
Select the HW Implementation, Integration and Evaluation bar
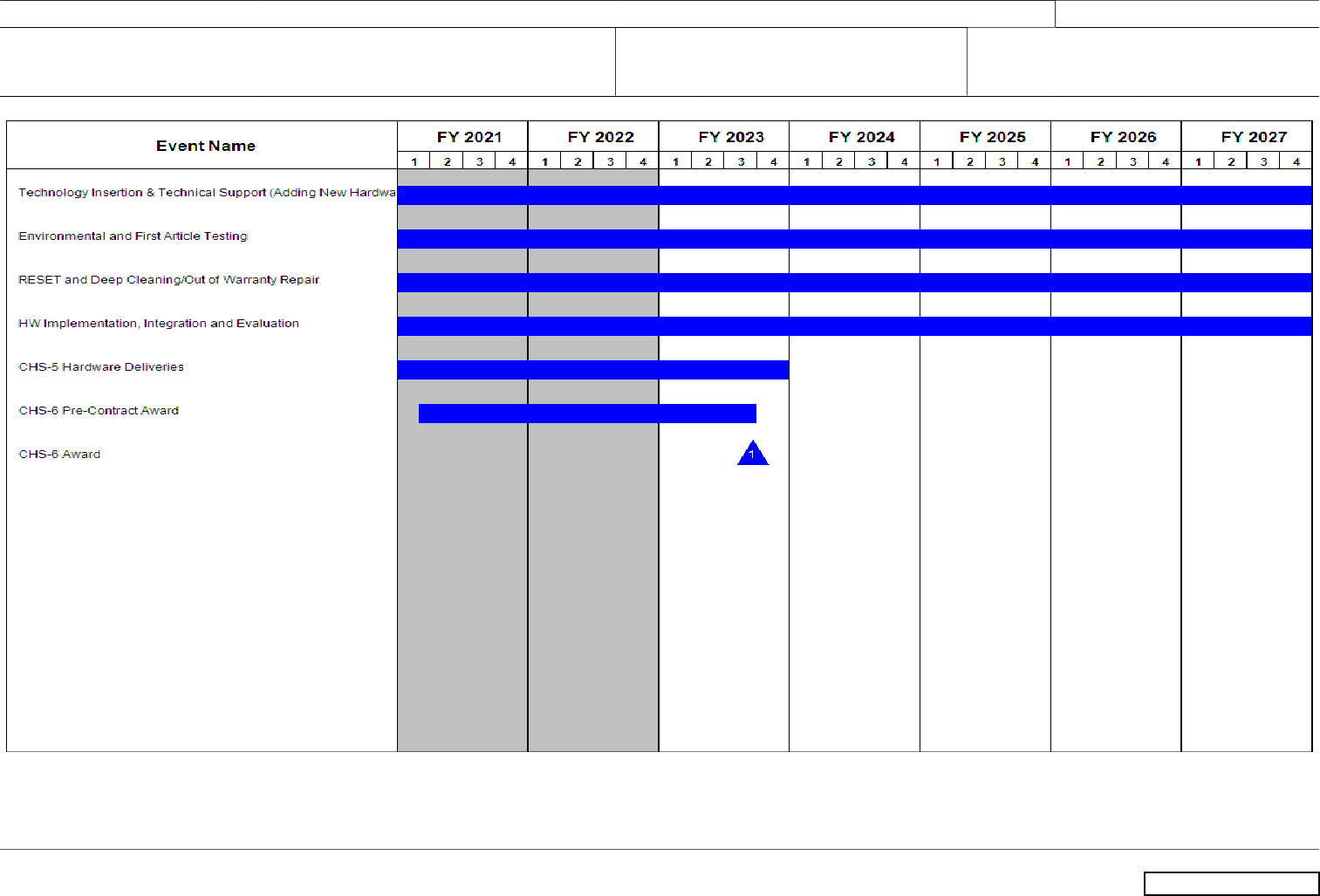[x=854, y=326]
